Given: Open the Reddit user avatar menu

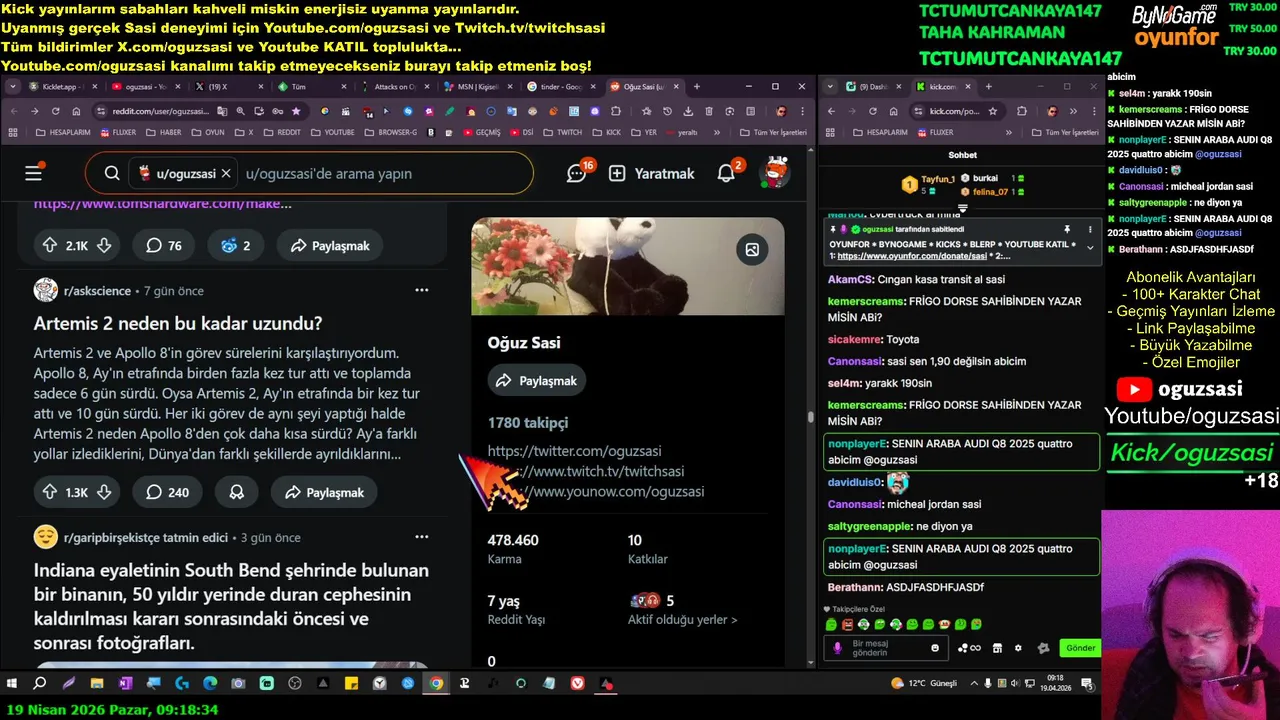Looking at the screenshot, I should pos(774,173).
